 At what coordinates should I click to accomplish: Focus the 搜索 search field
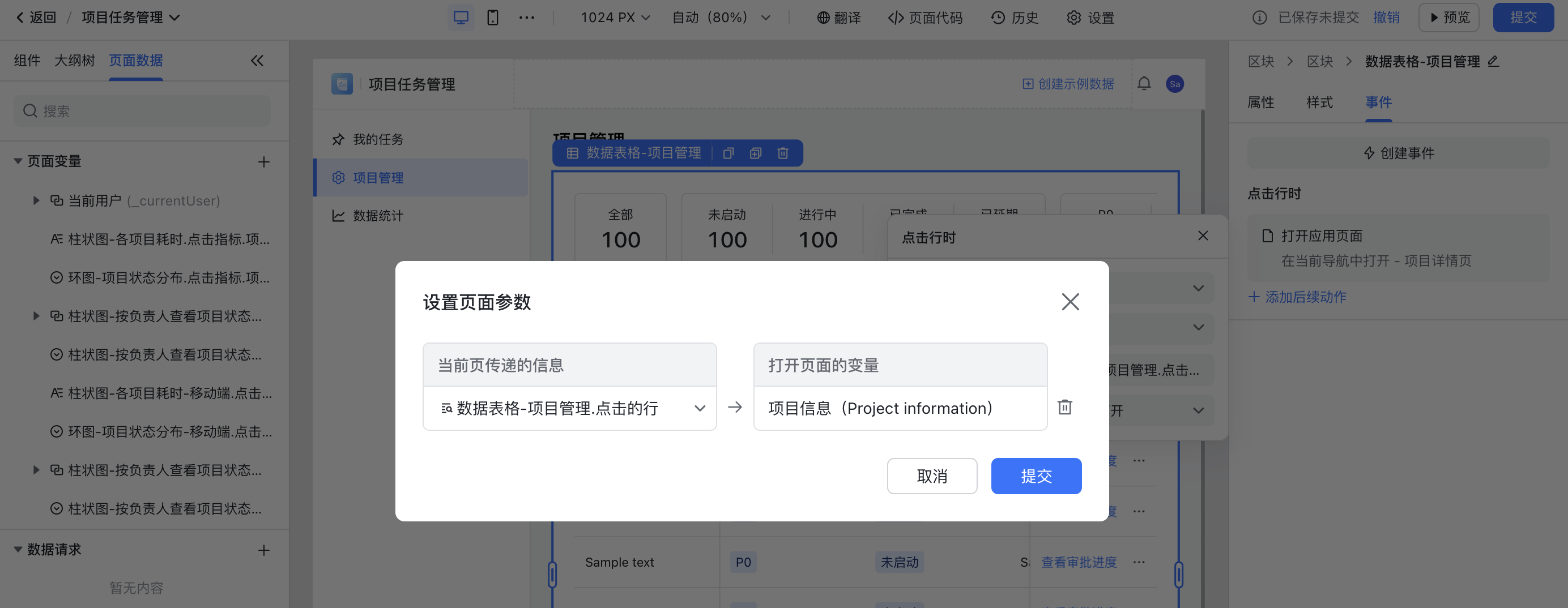(142, 112)
